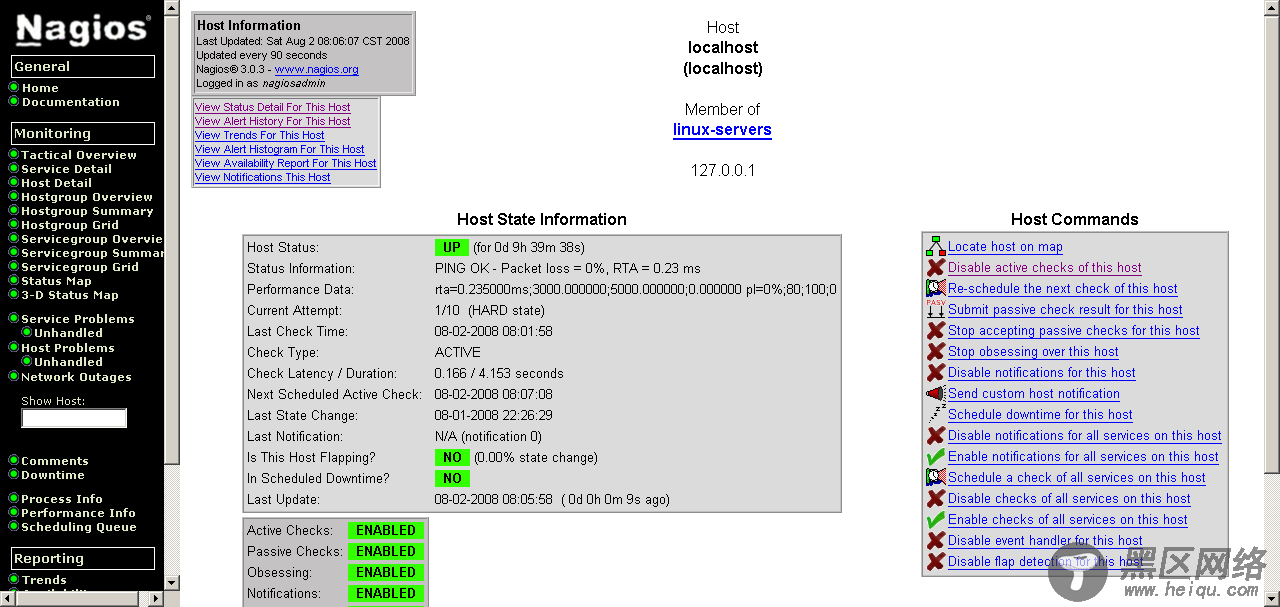Click the green bullet next to Service Problems
The height and width of the screenshot is (607, 1280).
tap(14, 319)
